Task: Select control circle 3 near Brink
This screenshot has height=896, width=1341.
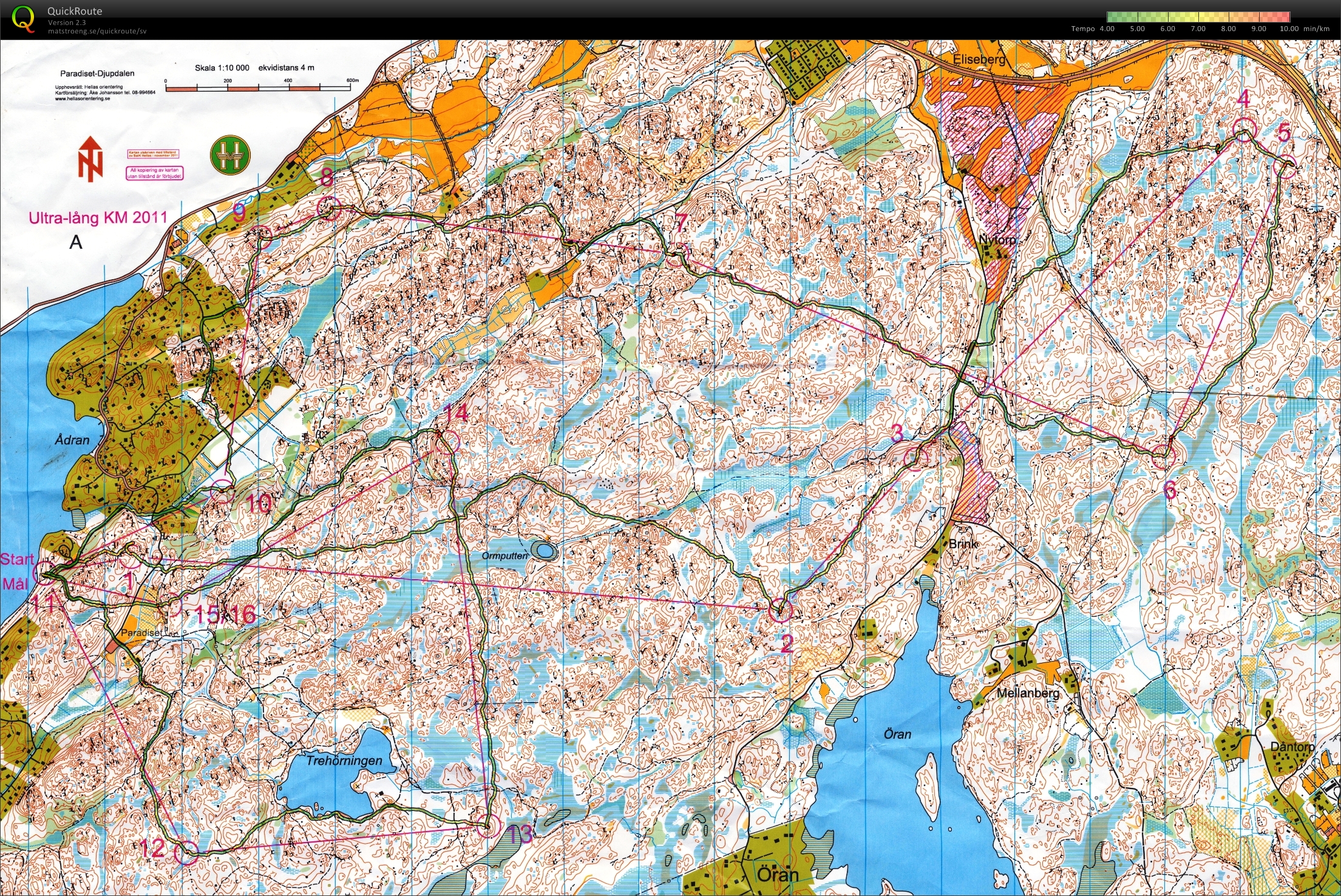Action: pos(916,459)
